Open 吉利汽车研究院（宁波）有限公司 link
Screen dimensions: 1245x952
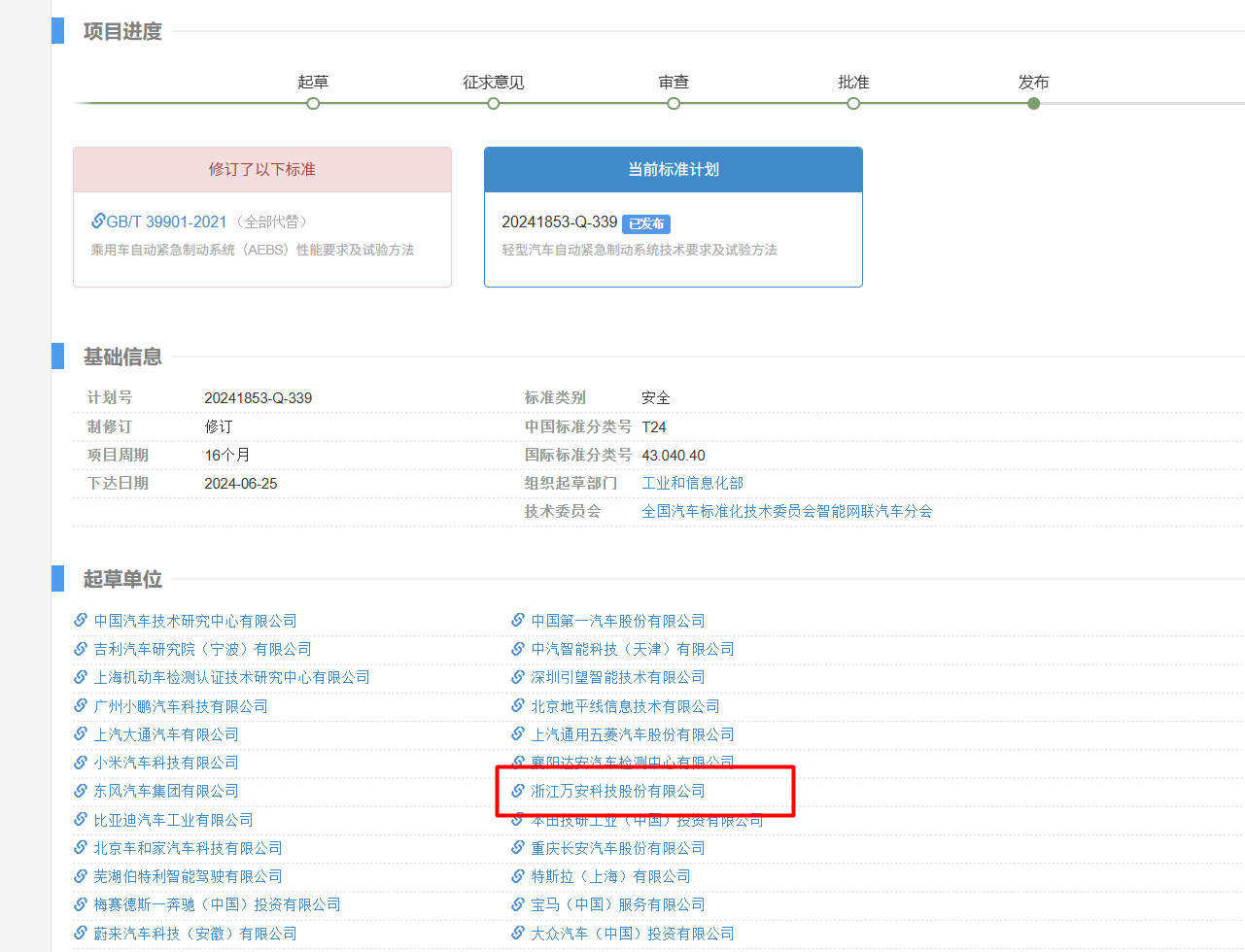click(202, 649)
